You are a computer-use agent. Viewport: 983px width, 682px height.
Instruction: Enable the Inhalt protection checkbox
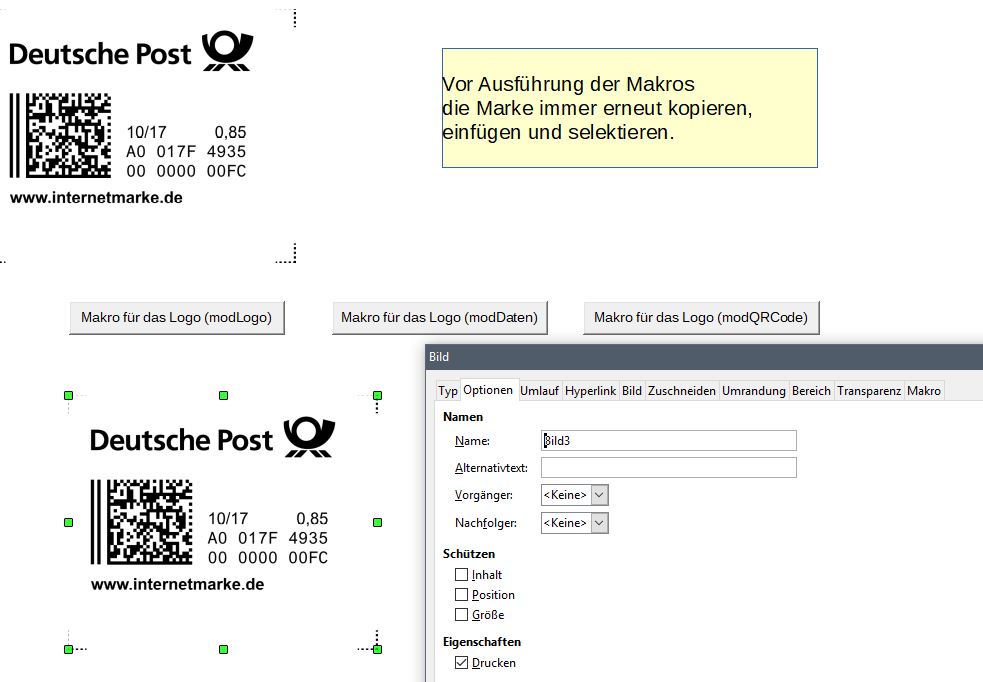click(x=461, y=574)
